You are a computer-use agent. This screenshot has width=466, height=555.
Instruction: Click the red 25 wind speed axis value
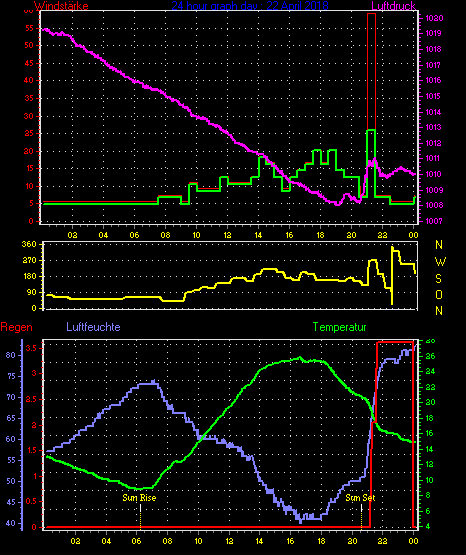click(x=29, y=133)
